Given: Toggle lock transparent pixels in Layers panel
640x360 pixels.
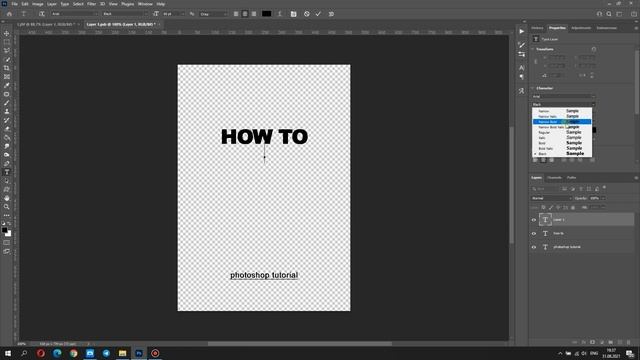Looking at the screenshot, I should point(543,208).
